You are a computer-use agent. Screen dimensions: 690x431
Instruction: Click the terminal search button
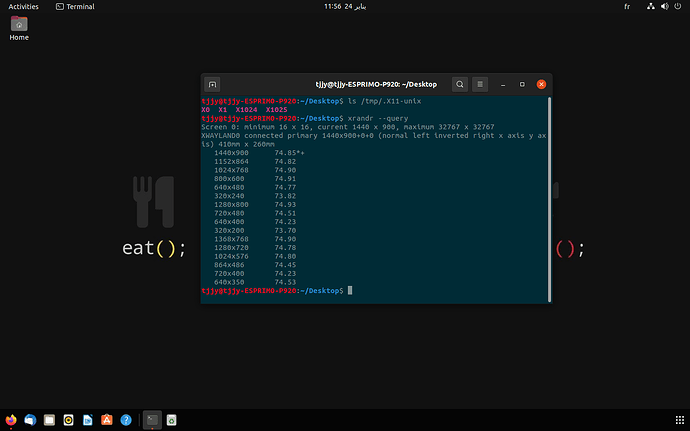tap(459, 84)
